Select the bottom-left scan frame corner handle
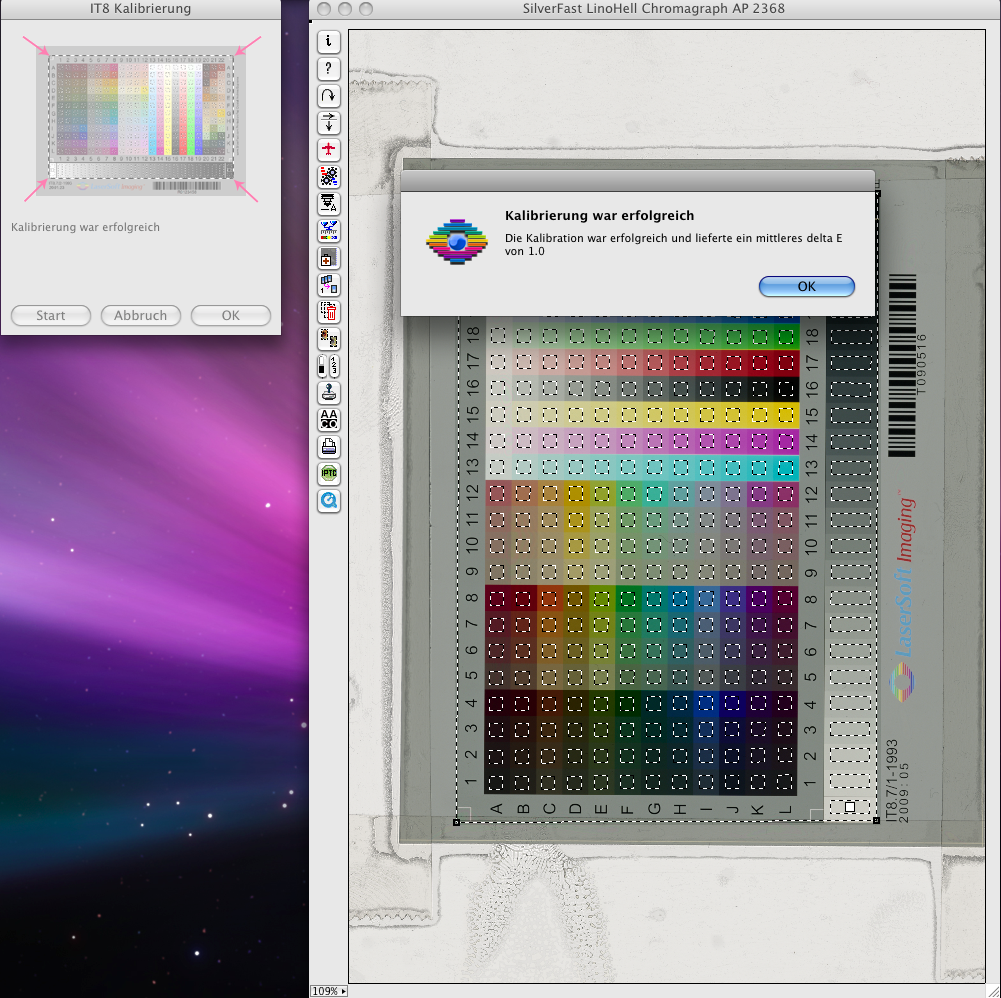This screenshot has height=998, width=1001. pyautogui.click(x=456, y=822)
